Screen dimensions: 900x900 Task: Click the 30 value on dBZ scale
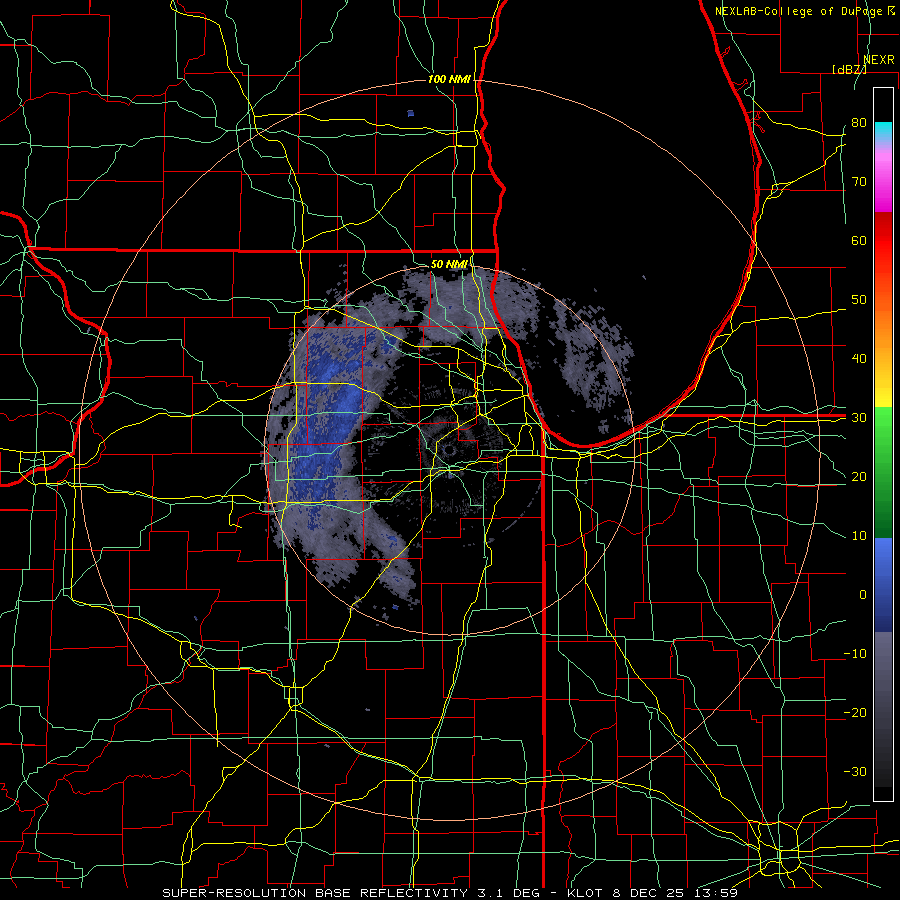point(859,418)
